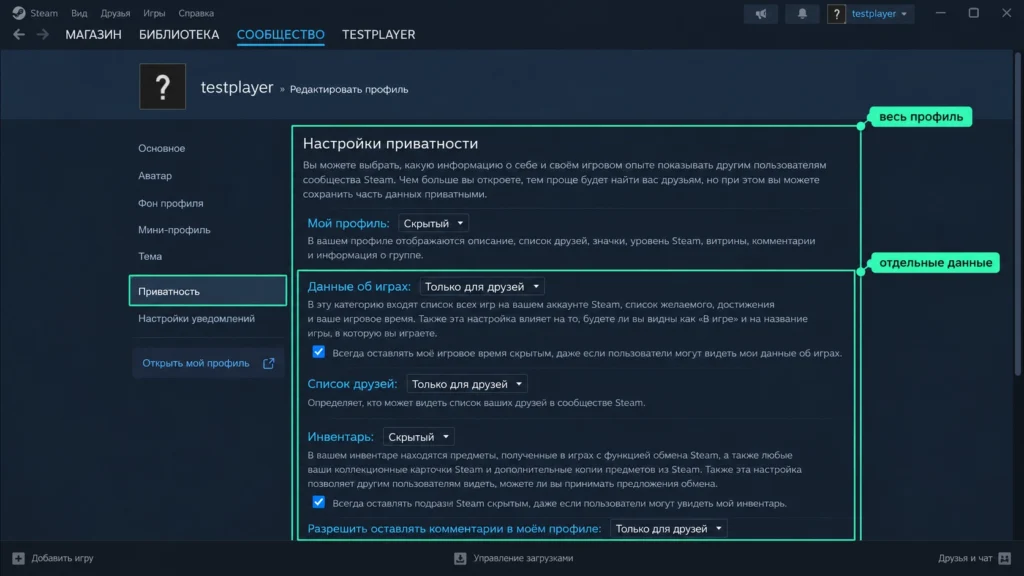Select 'Мини-профиль' in the sidebar
The image size is (1024, 576).
click(x=174, y=230)
